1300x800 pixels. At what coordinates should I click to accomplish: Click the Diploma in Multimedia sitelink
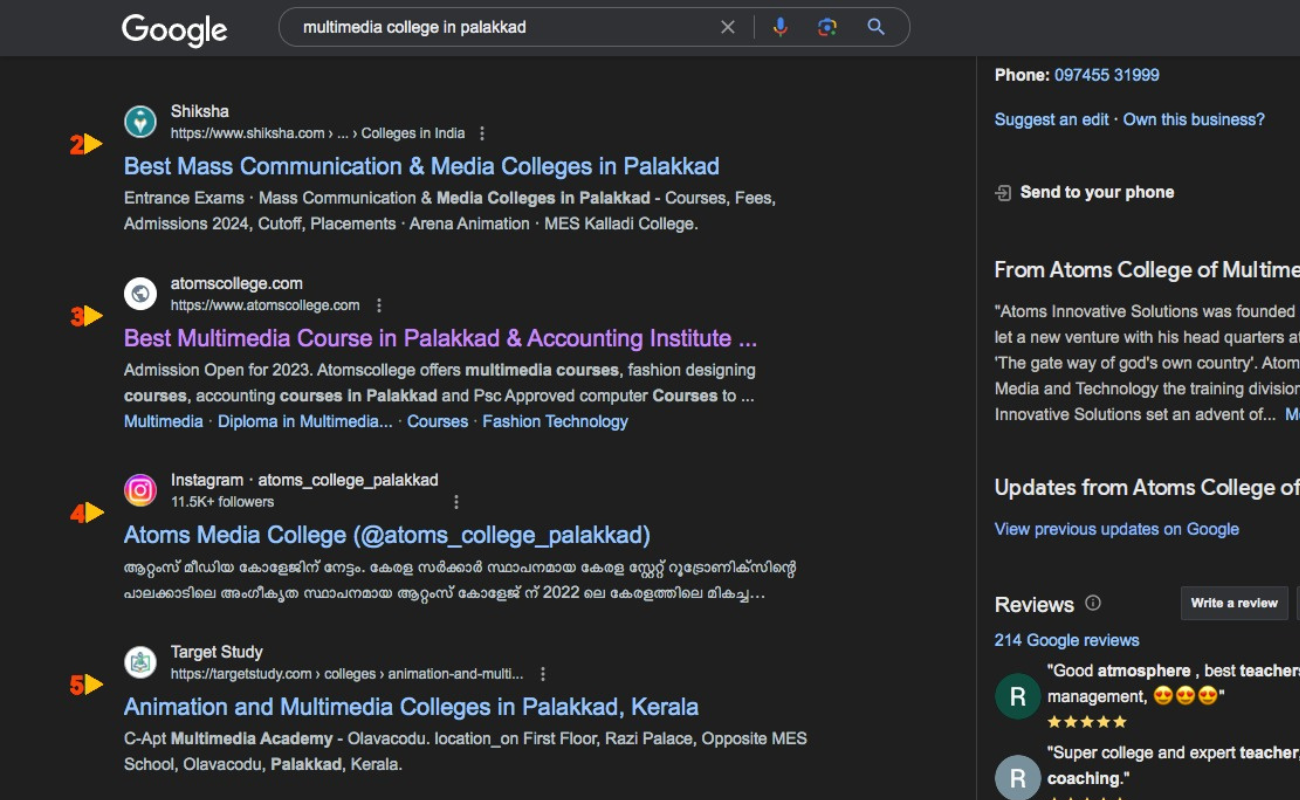[305, 421]
